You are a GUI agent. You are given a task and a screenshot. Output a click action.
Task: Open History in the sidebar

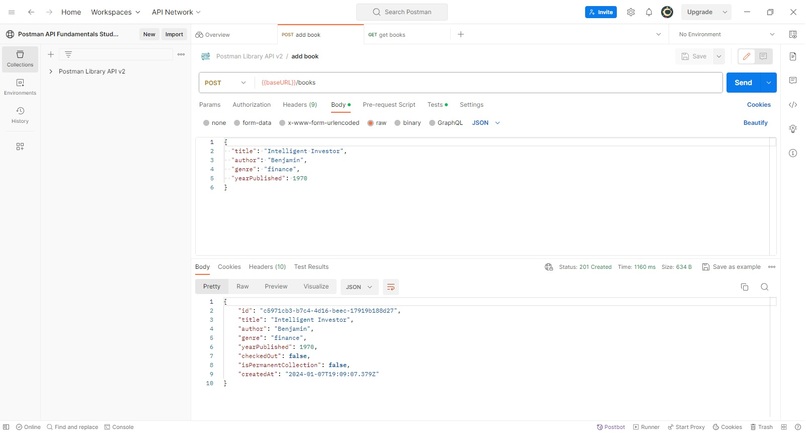point(20,115)
